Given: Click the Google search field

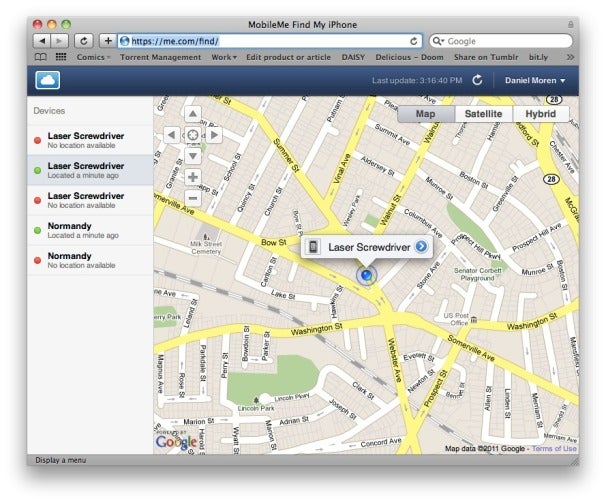Looking at the screenshot, I should [500, 41].
